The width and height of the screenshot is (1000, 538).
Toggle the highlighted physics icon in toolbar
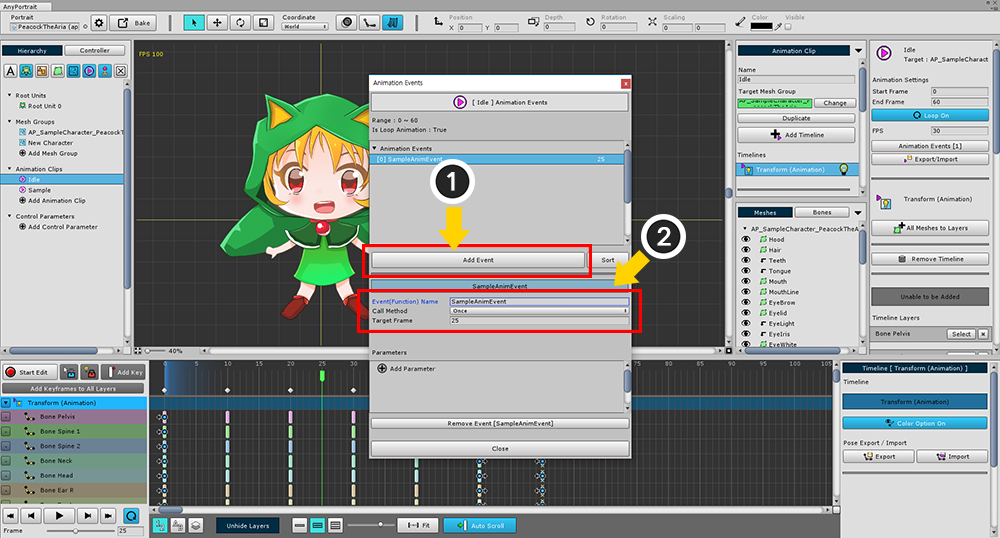pyautogui.click(x=393, y=23)
